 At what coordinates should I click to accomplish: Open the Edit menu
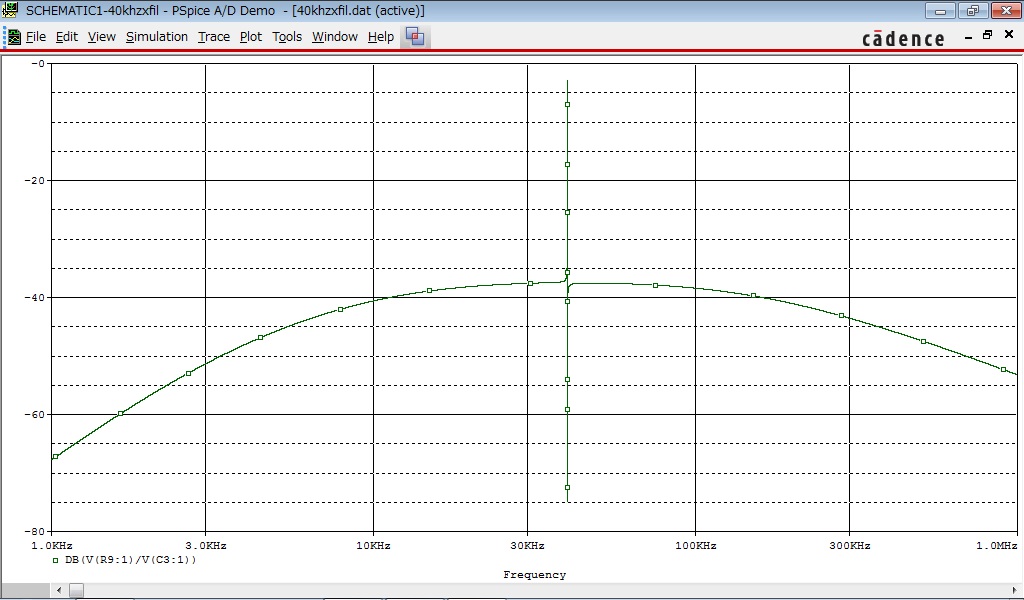point(66,37)
